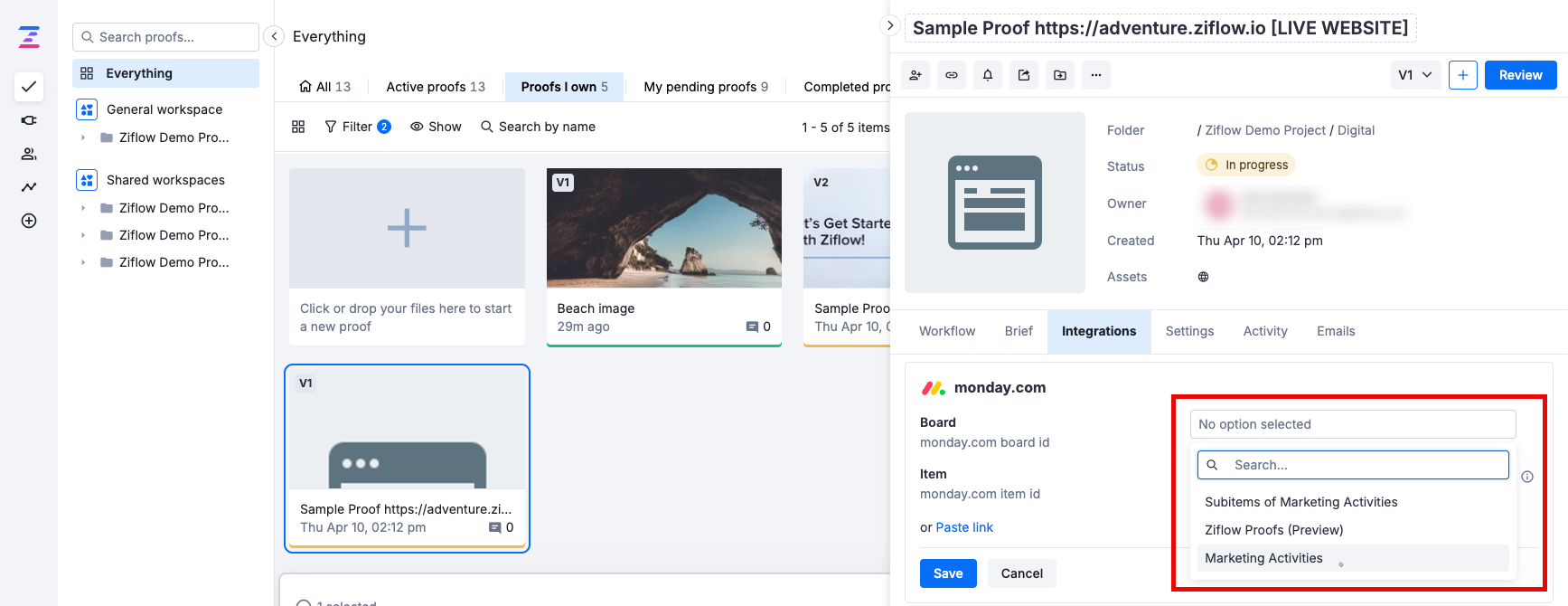This screenshot has width=1568, height=606.
Task: Click the Beach image proof thumbnail
Action: pyautogui.click(x=663, y=228)
